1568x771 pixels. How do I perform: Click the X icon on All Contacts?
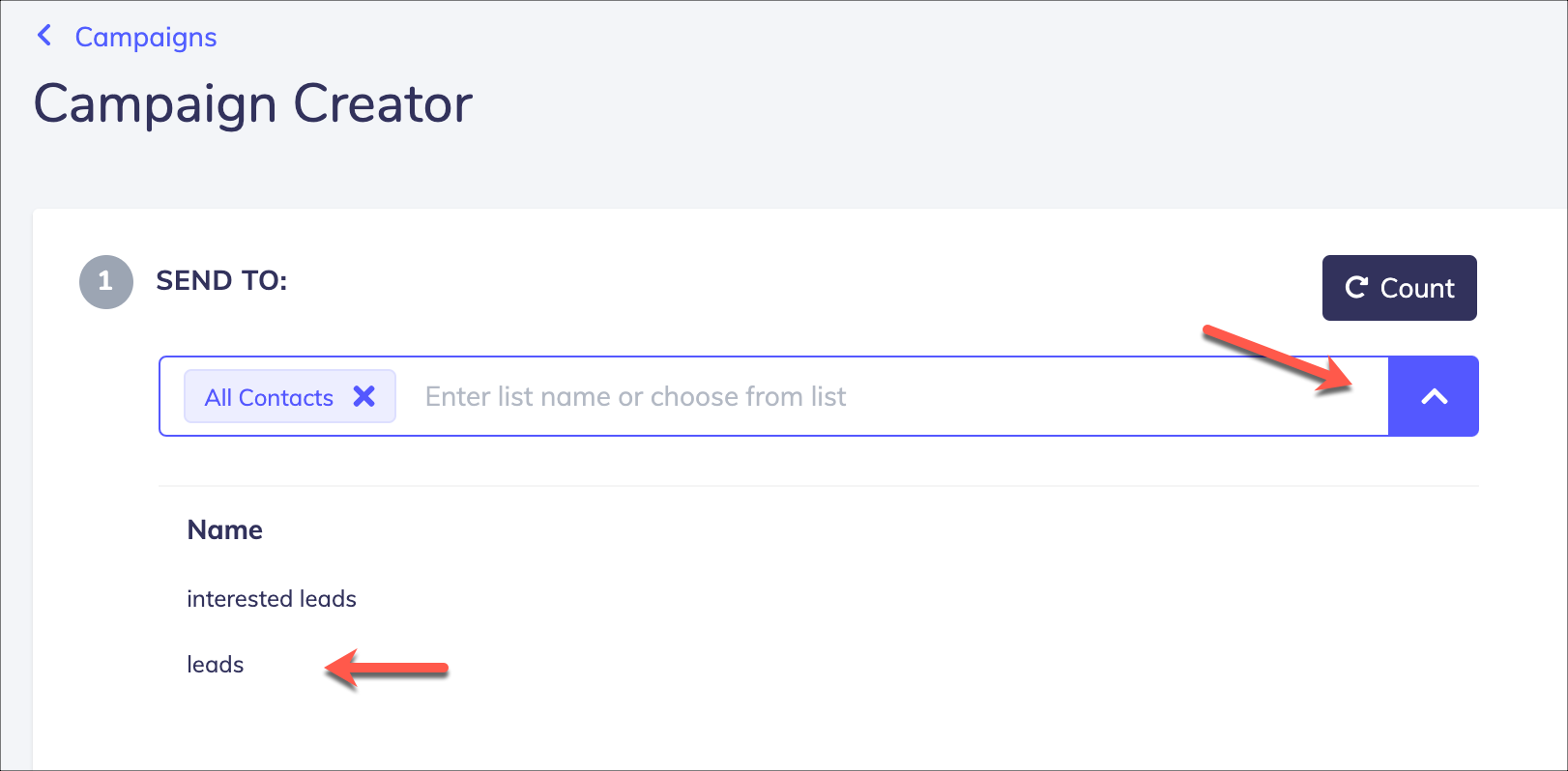coord(363,396)
